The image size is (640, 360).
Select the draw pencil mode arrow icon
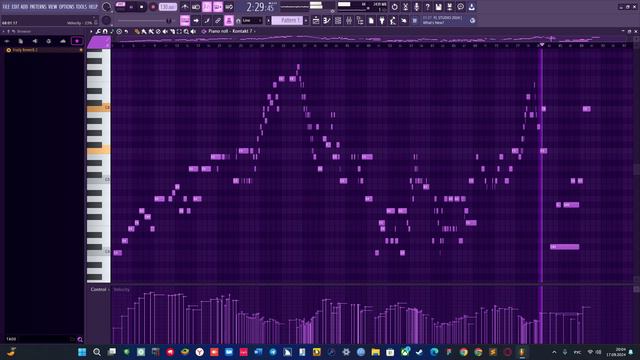[196, 20]
